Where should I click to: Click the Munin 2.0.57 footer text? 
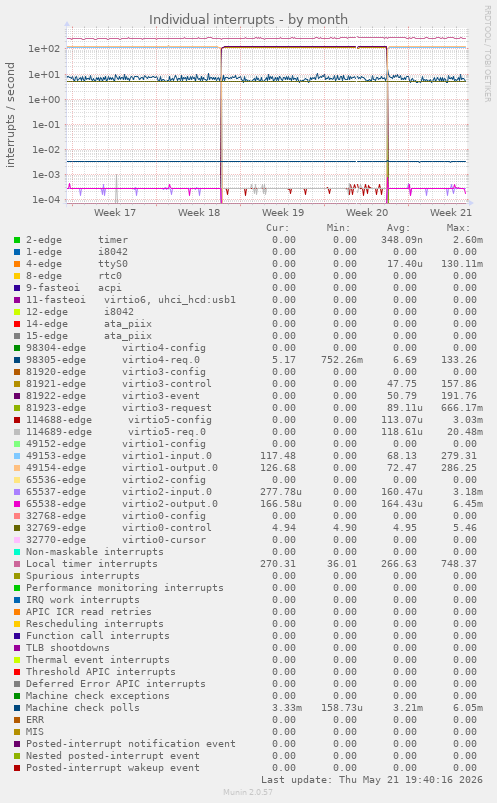248,792
